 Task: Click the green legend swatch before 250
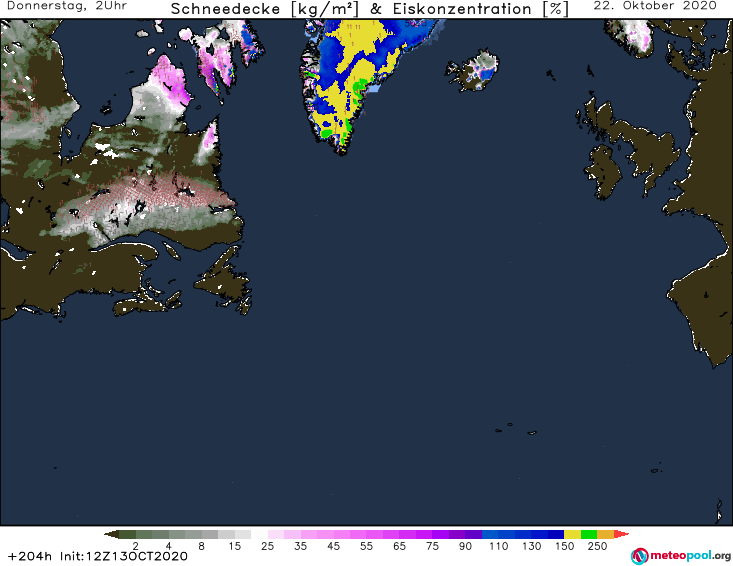pyautogui.click(x=589, y=534)
